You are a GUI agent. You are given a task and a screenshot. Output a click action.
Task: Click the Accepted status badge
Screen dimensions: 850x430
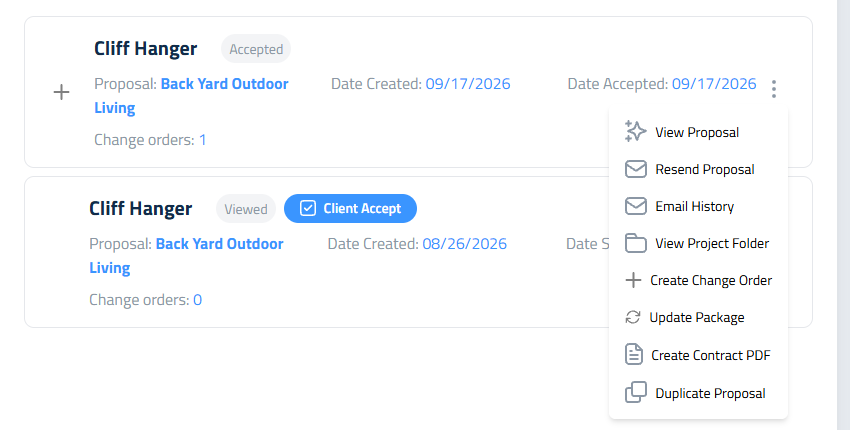(256, 49)
